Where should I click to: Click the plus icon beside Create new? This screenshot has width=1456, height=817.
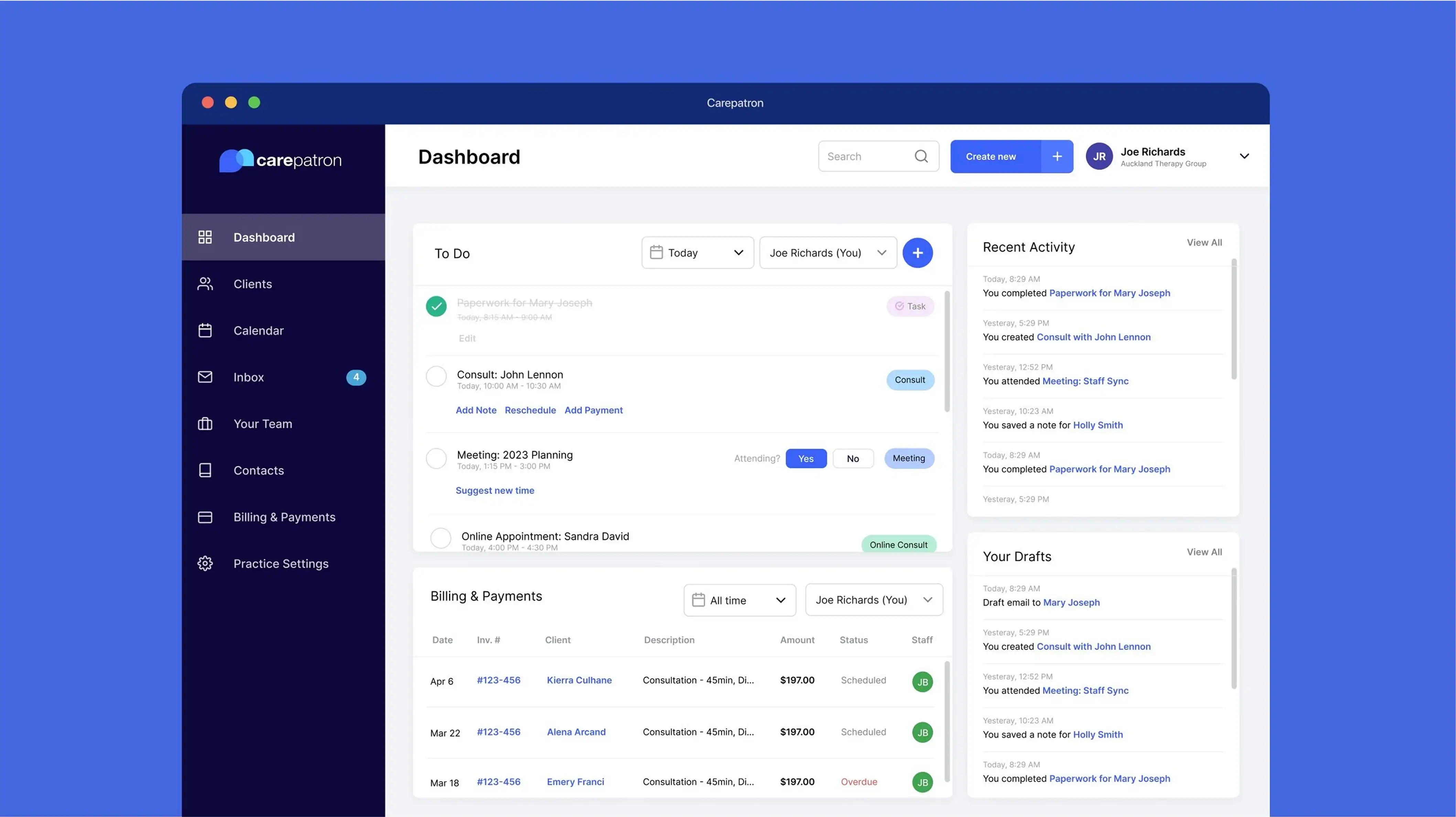1057,156
